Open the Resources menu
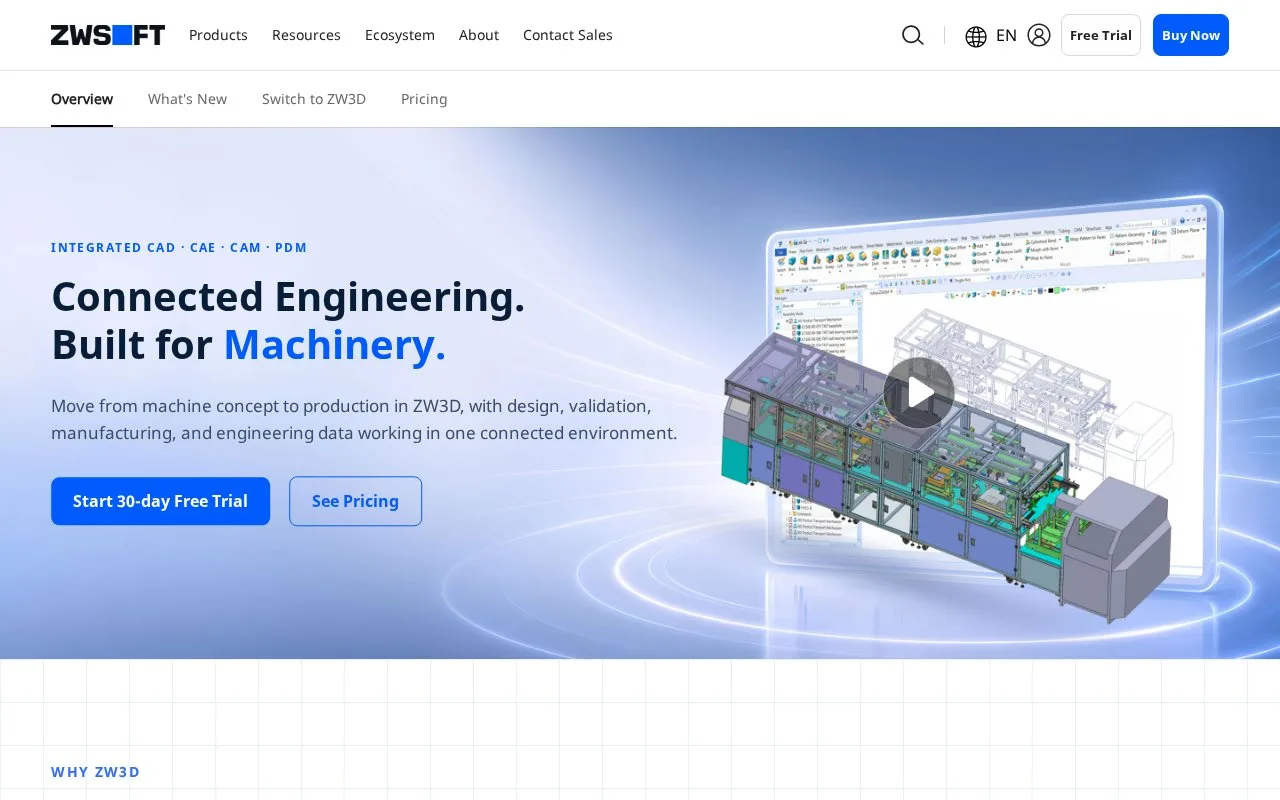This screenshot has height=800, width=1280. pyautogui.click(x=306, y=35)
